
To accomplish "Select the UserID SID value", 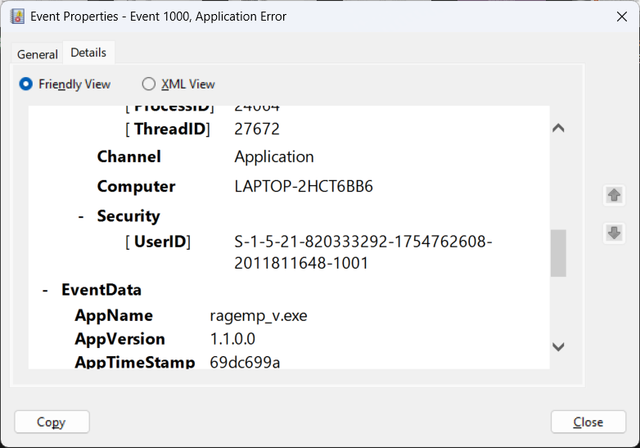I will 363,252.
